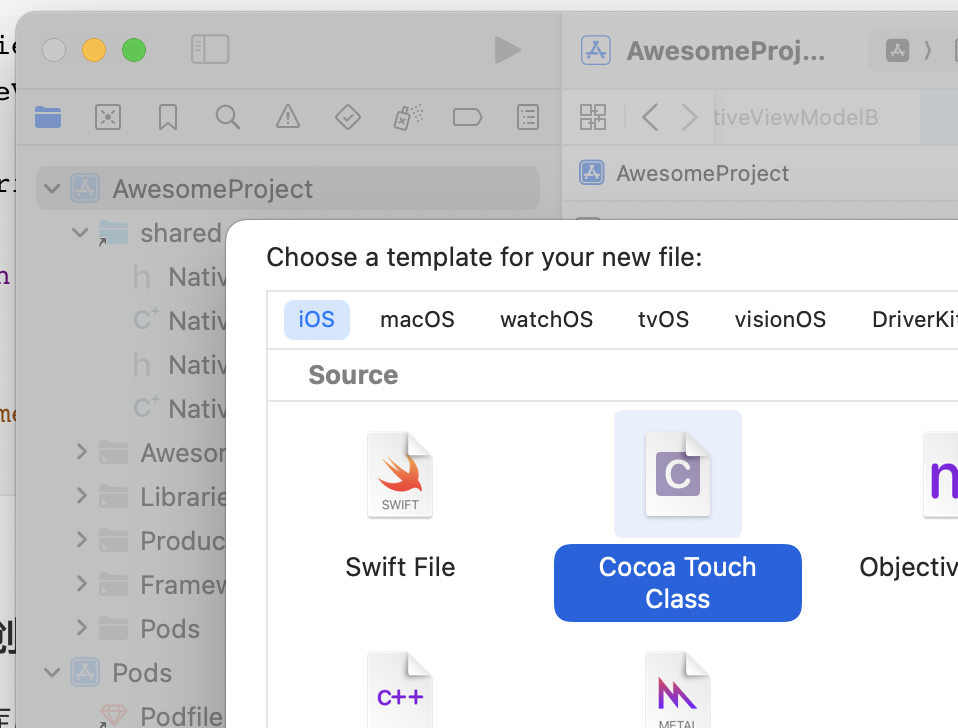Toggle the navigator sidebar button
Image resolution: width=958 pixels, height=728 pixels.
[210, 49]
